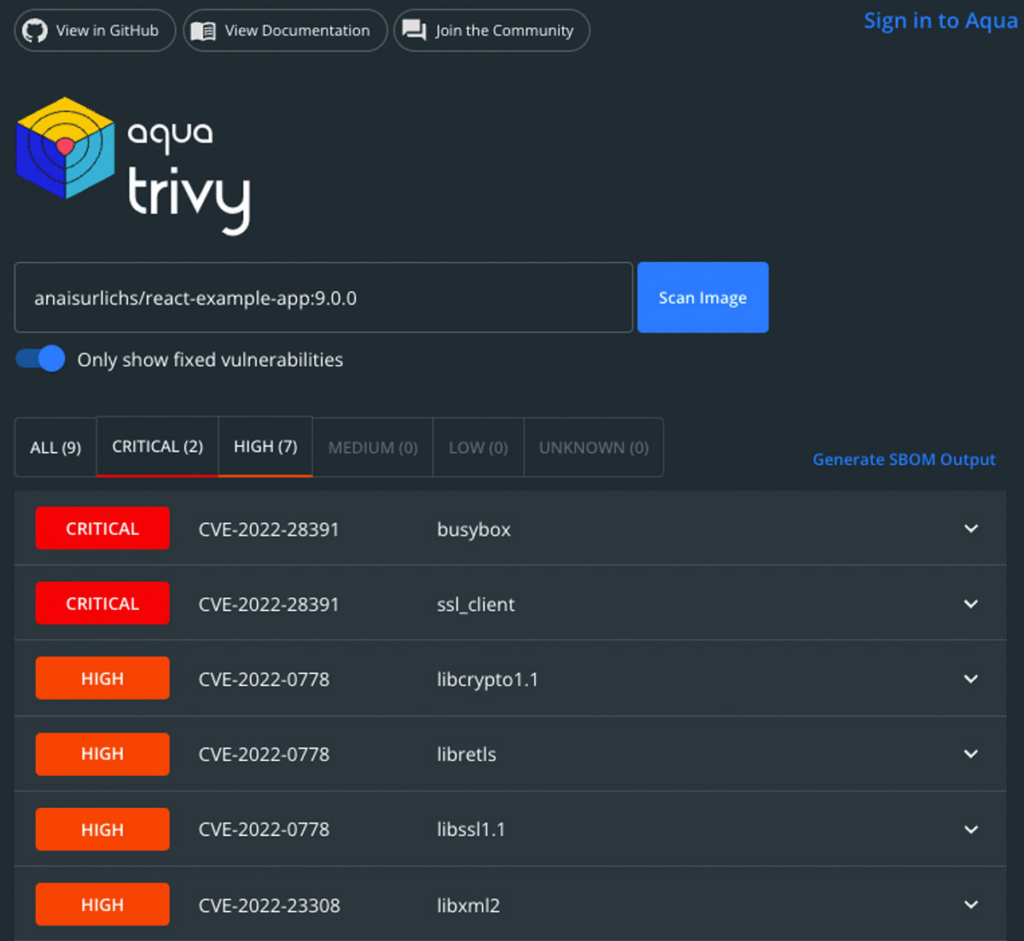
Task: Click the CRITICAL badge on the ssl_client row
Action: pyautogui.click(x=102, y=603)
